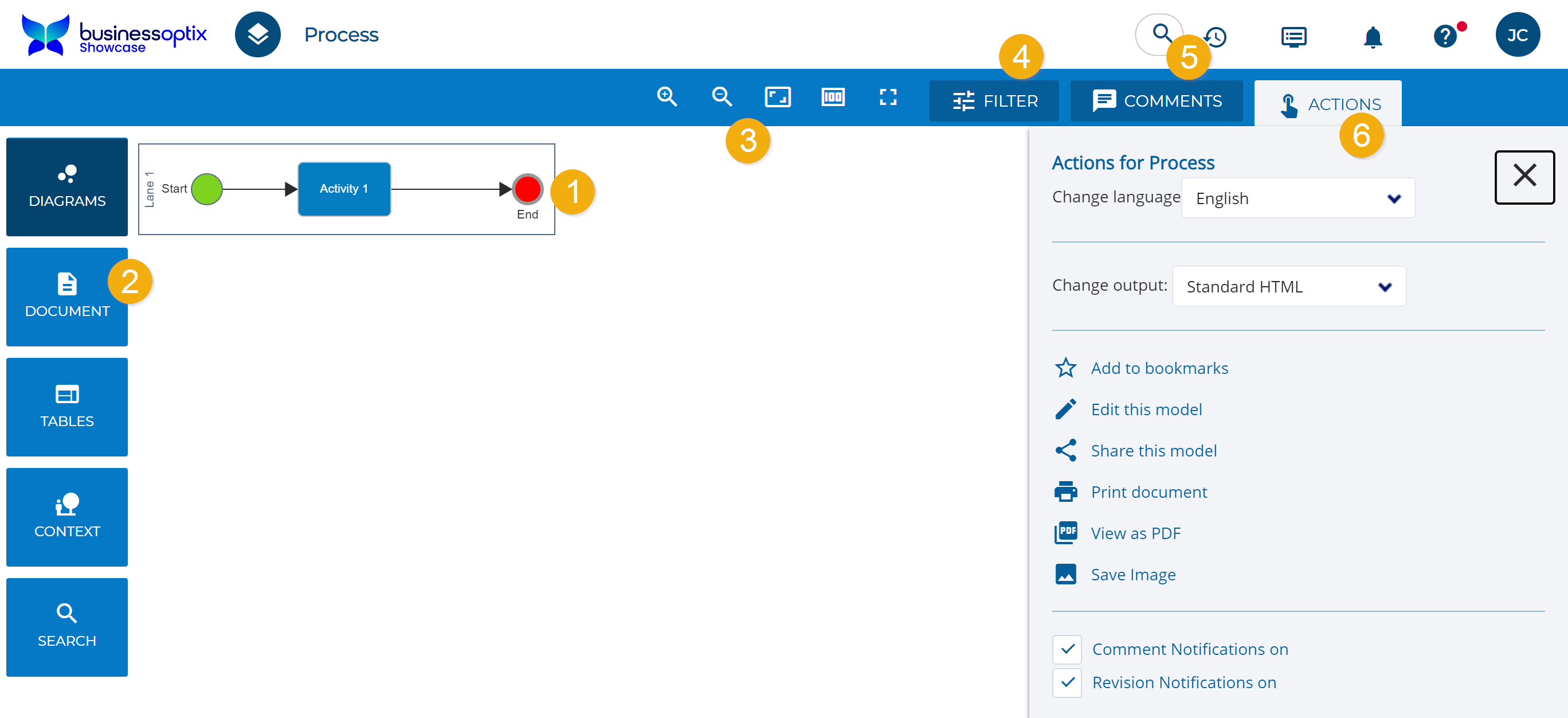Open the FILTER panel tab

(x=994, y=101)
